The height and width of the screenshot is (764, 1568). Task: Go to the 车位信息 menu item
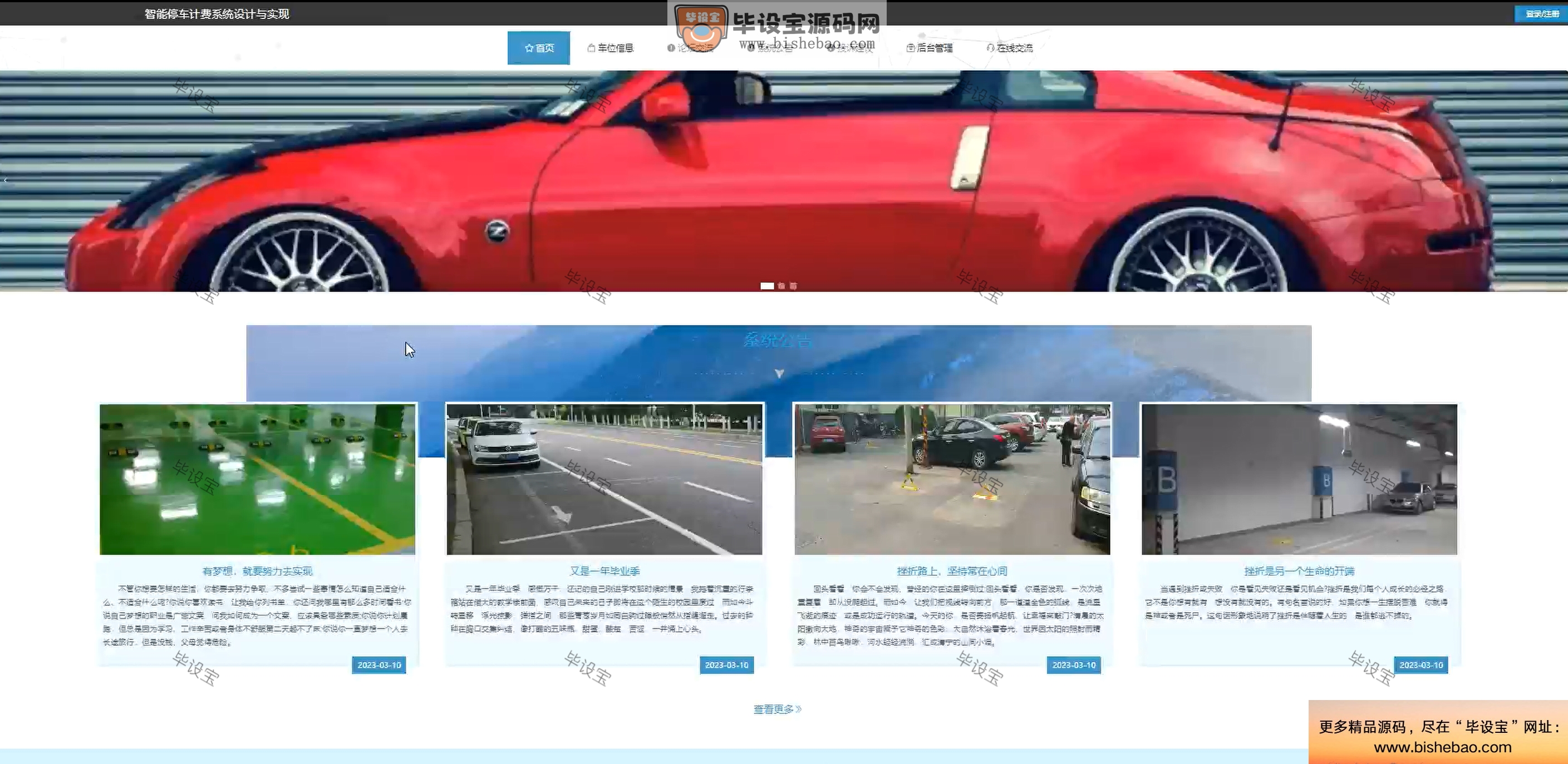coord(610,48)
